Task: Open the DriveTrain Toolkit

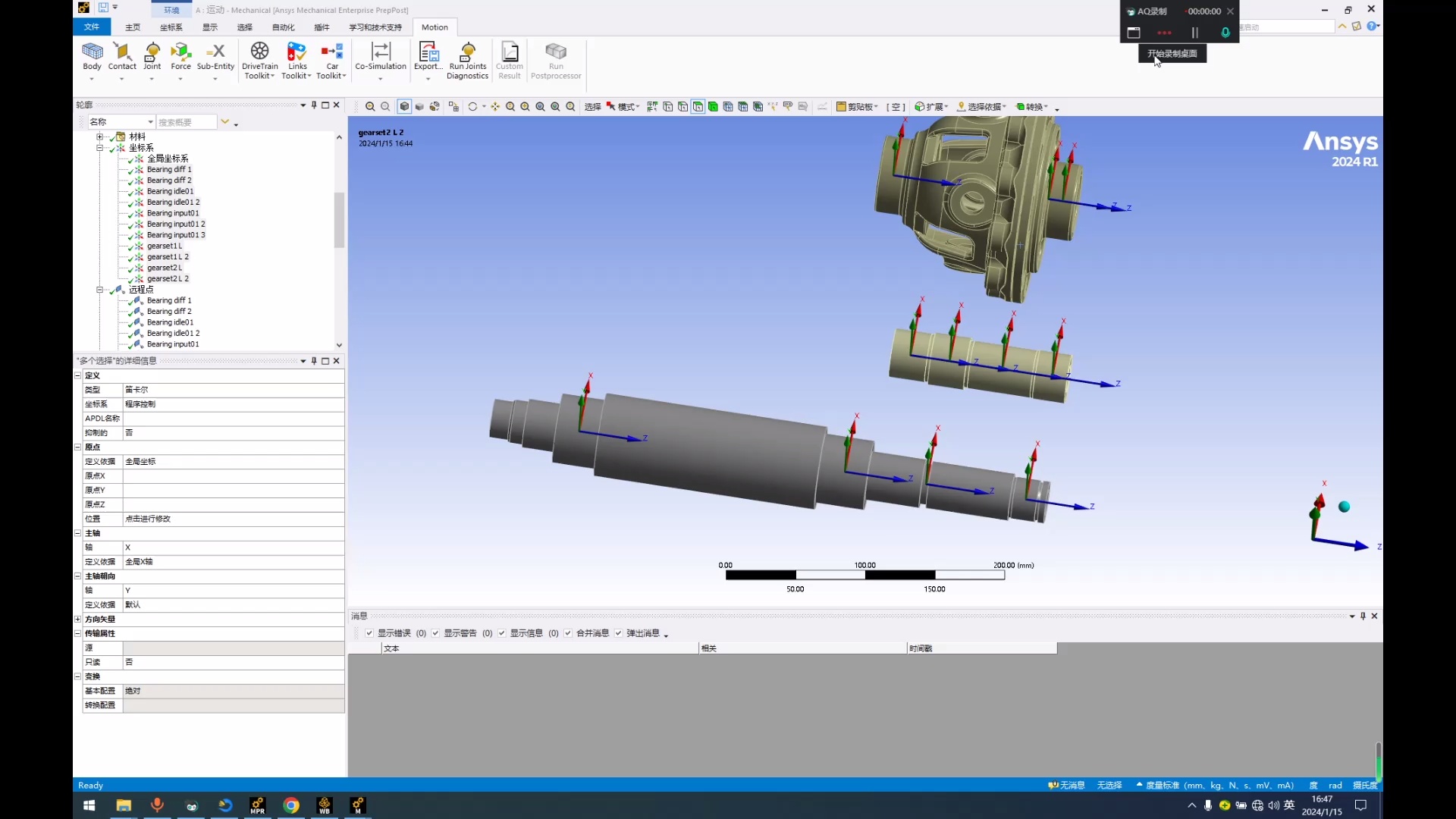Action: 259,59
